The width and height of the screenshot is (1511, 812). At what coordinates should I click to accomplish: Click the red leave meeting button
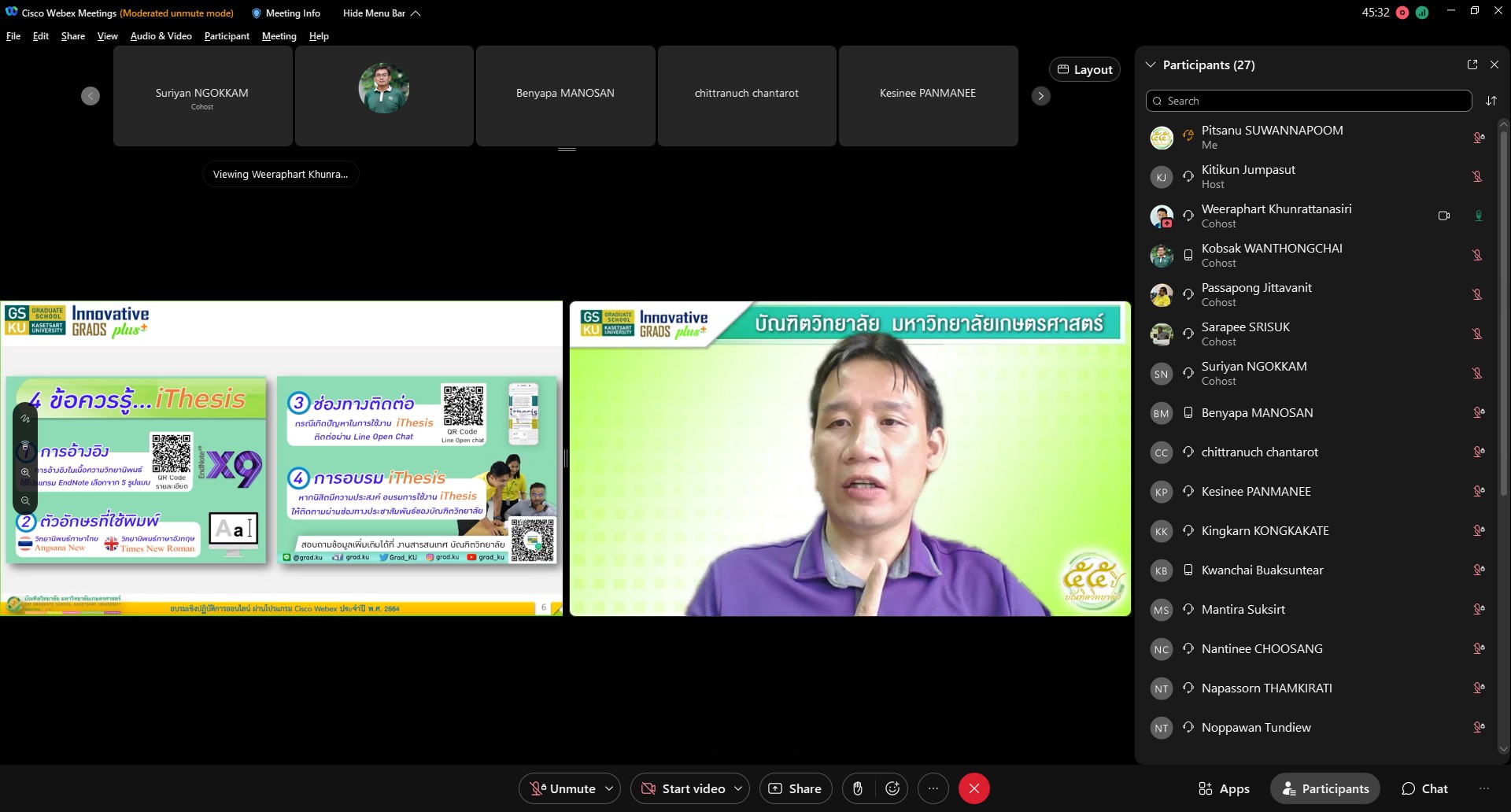pos(973,788)
